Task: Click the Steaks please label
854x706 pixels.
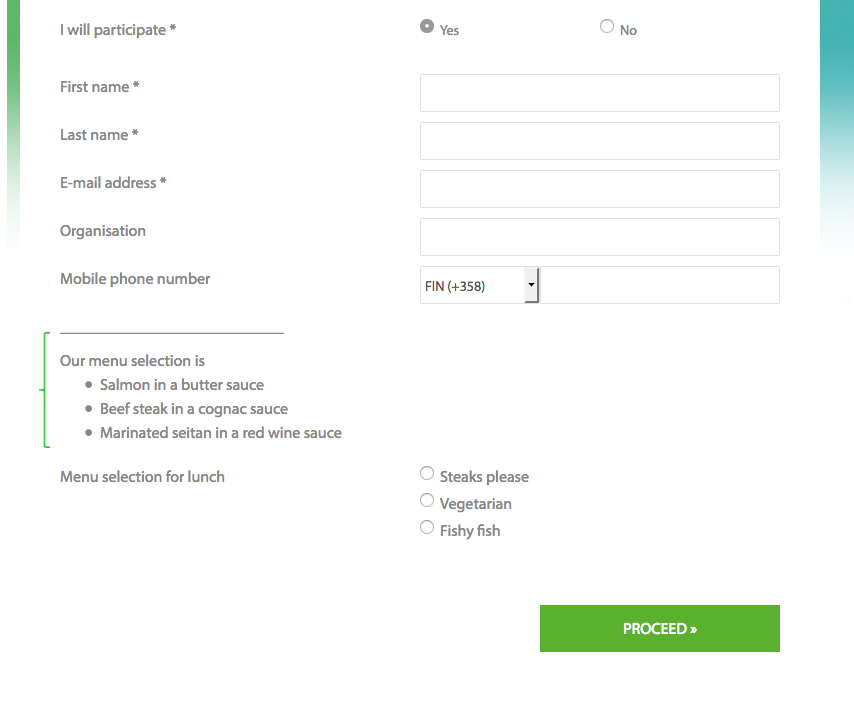Action: [484, 477]
